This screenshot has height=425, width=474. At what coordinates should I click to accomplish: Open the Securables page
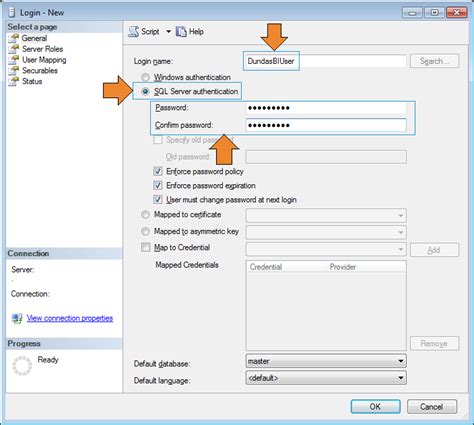point(40,71)
